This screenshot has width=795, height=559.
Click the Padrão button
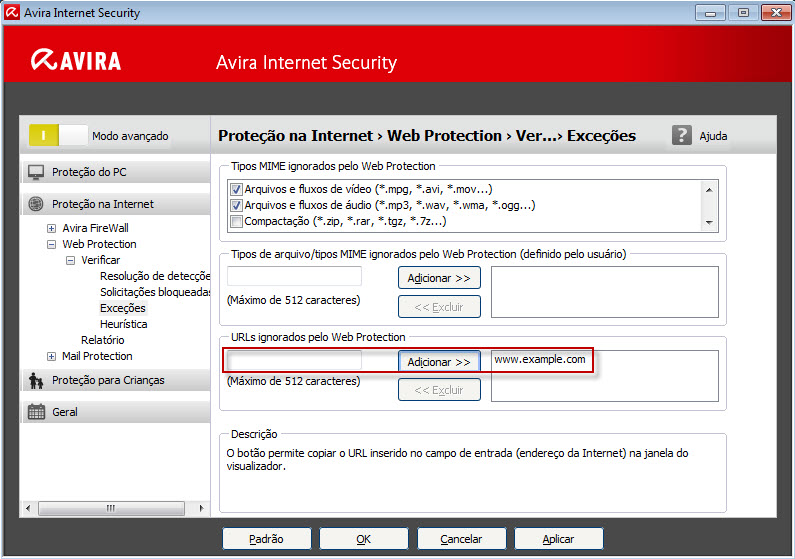click(267, 539)
